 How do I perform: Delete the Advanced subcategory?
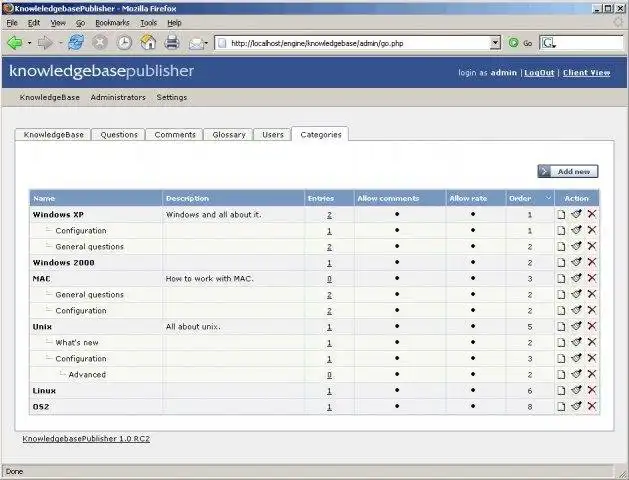pos(592,374)
